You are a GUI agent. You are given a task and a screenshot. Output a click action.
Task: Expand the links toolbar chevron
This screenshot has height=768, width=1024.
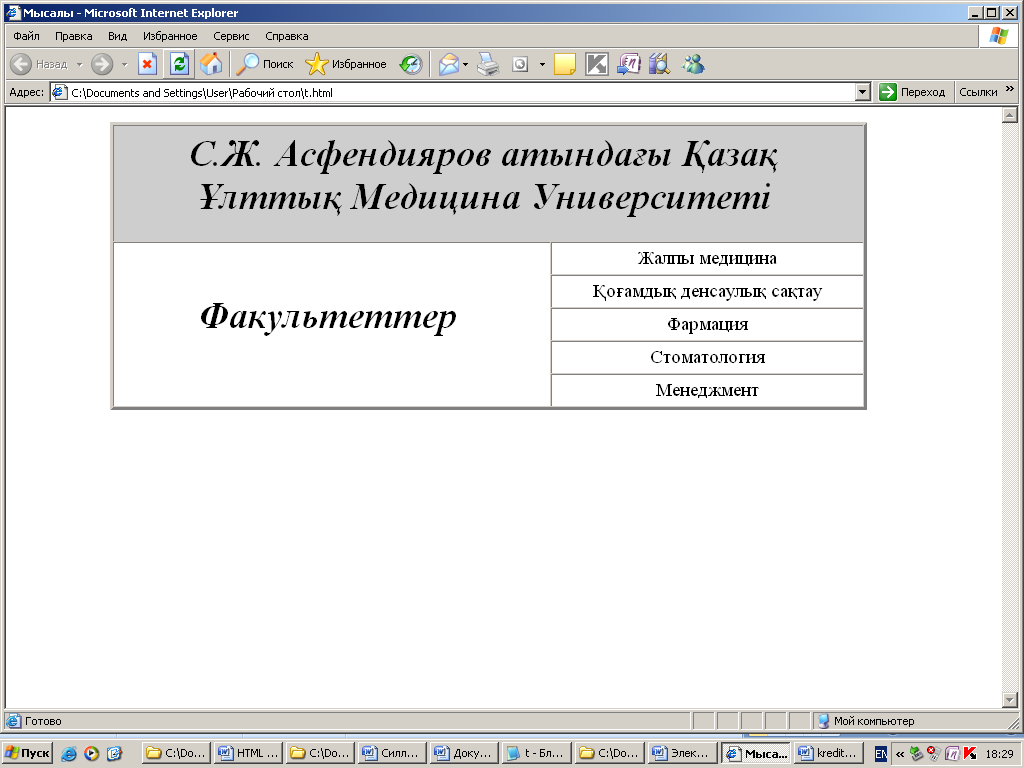pyautogui.click(x=1010, y=89)
